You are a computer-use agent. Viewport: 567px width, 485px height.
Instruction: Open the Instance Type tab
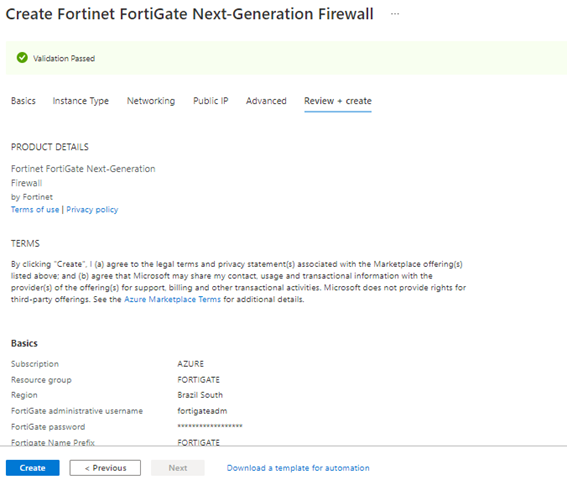coord(81,101)
